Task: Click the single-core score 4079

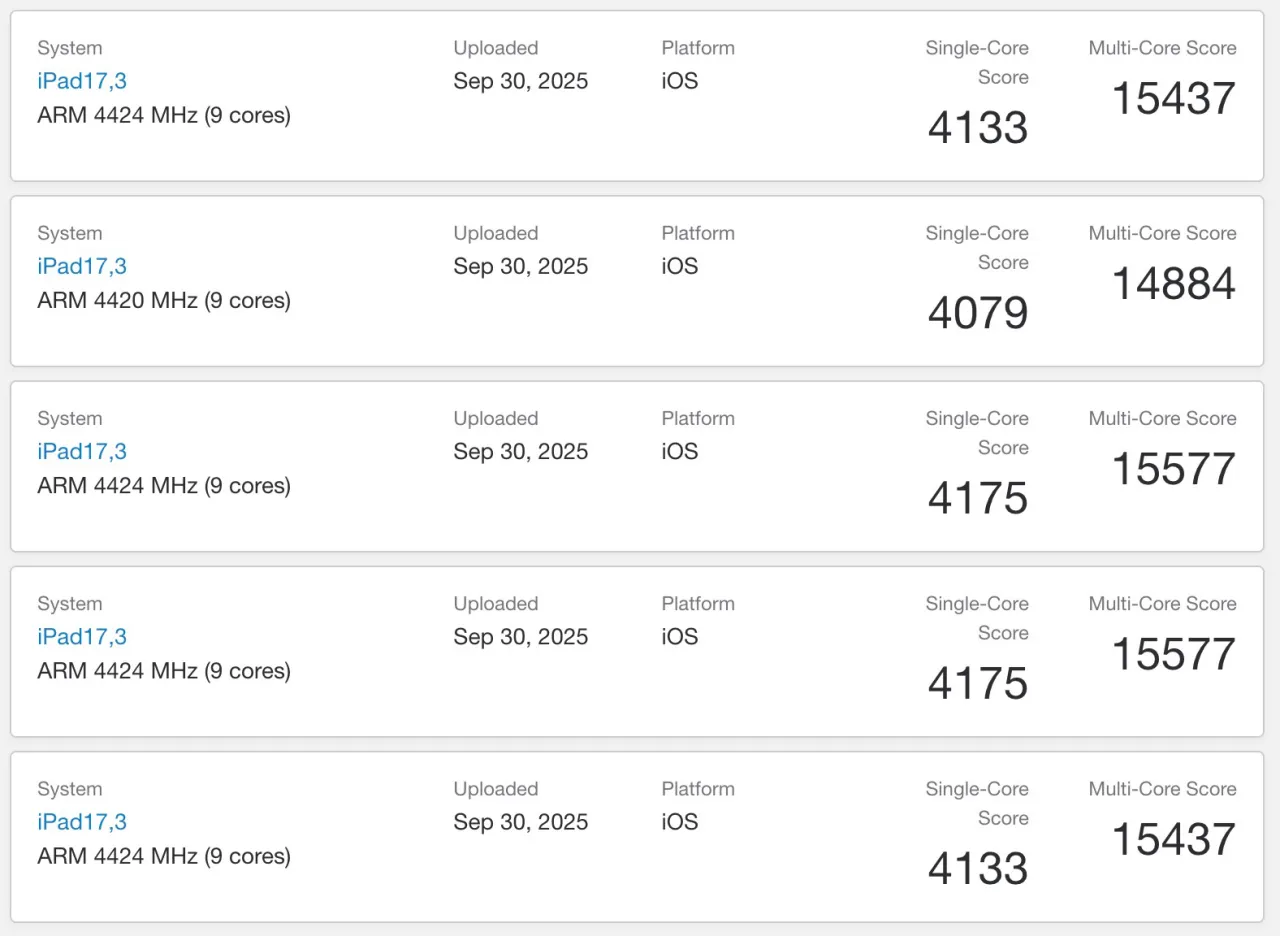Action: click(978, 313)
